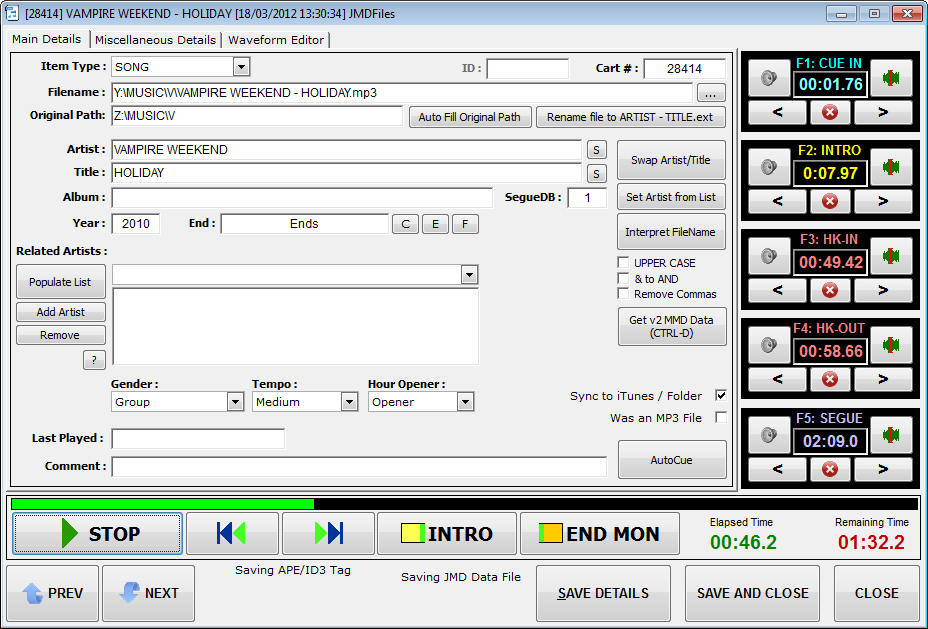Nudge F5 SEGUE marker back
The height and width of the screenshot is (629, 928).
[777, 469]
